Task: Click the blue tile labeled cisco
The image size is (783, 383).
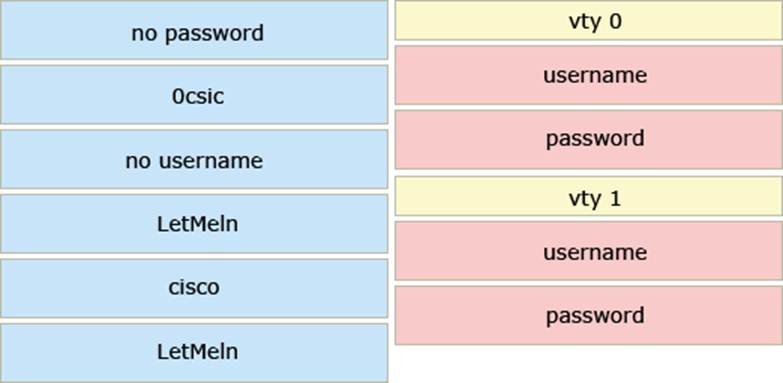Action: pos(194,288)
